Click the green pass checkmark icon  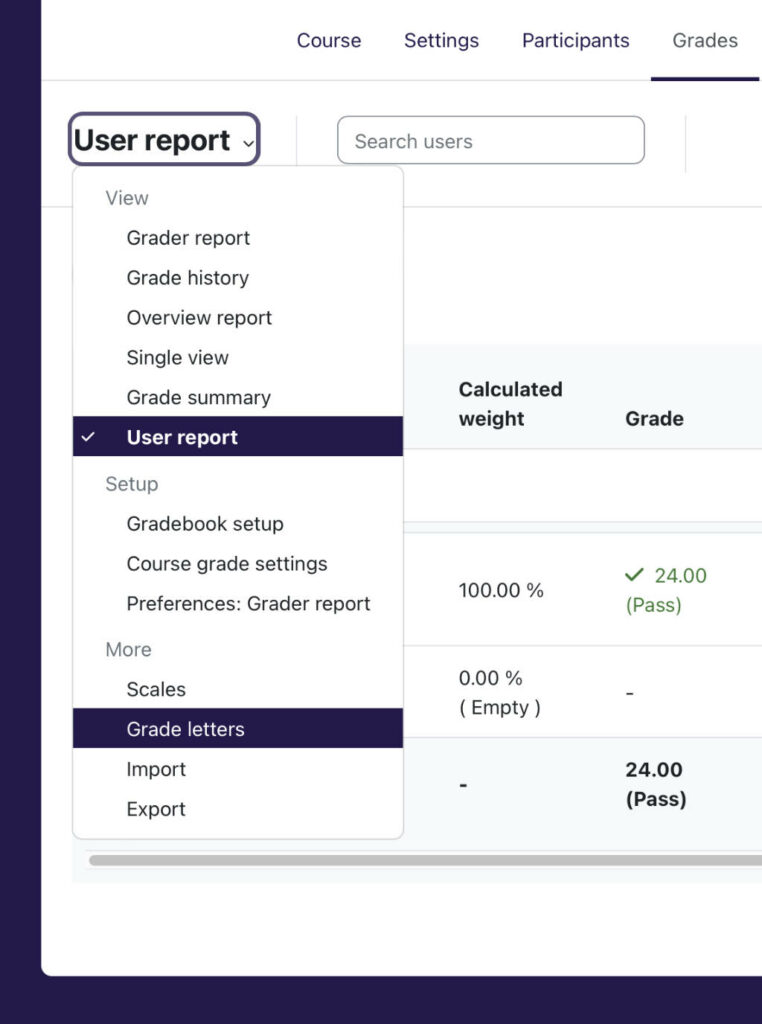pos(631,576)
